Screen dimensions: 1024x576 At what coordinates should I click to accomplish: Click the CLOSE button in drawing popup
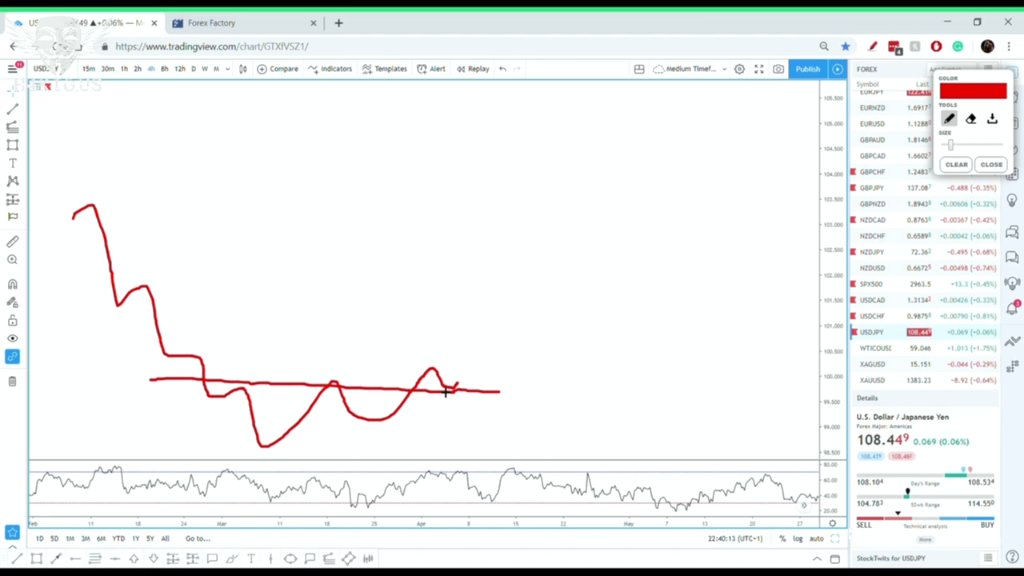(991, 165)
